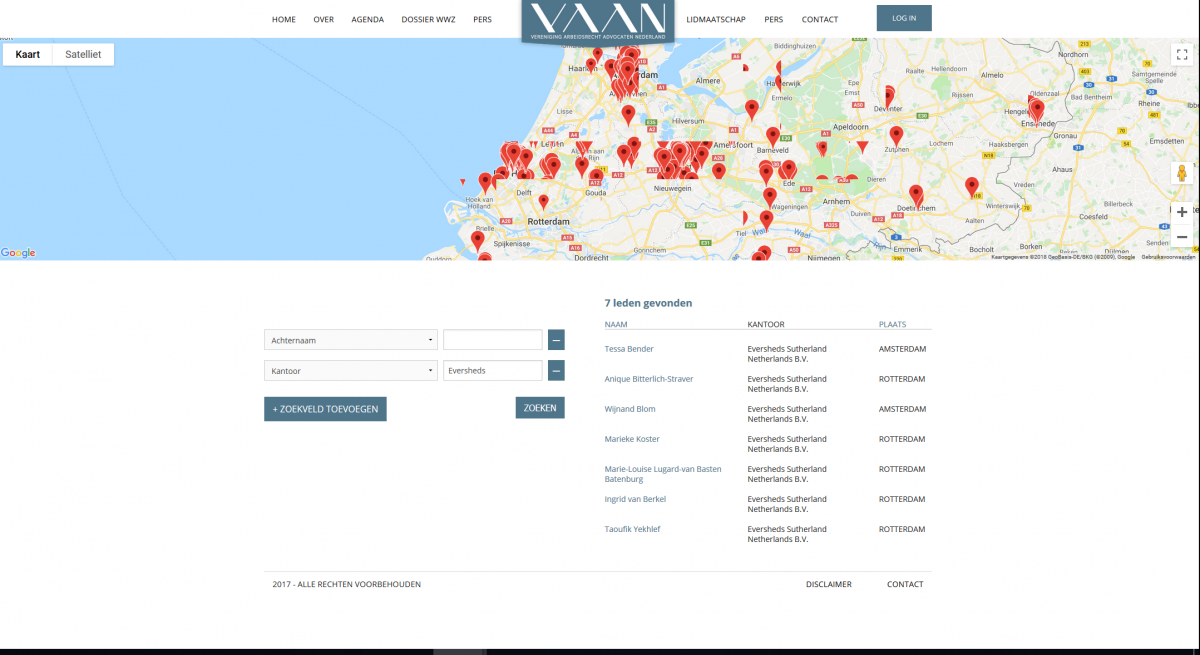Click the Eversheds search input field
1200x655 pixels.
[x=492, y=370]
